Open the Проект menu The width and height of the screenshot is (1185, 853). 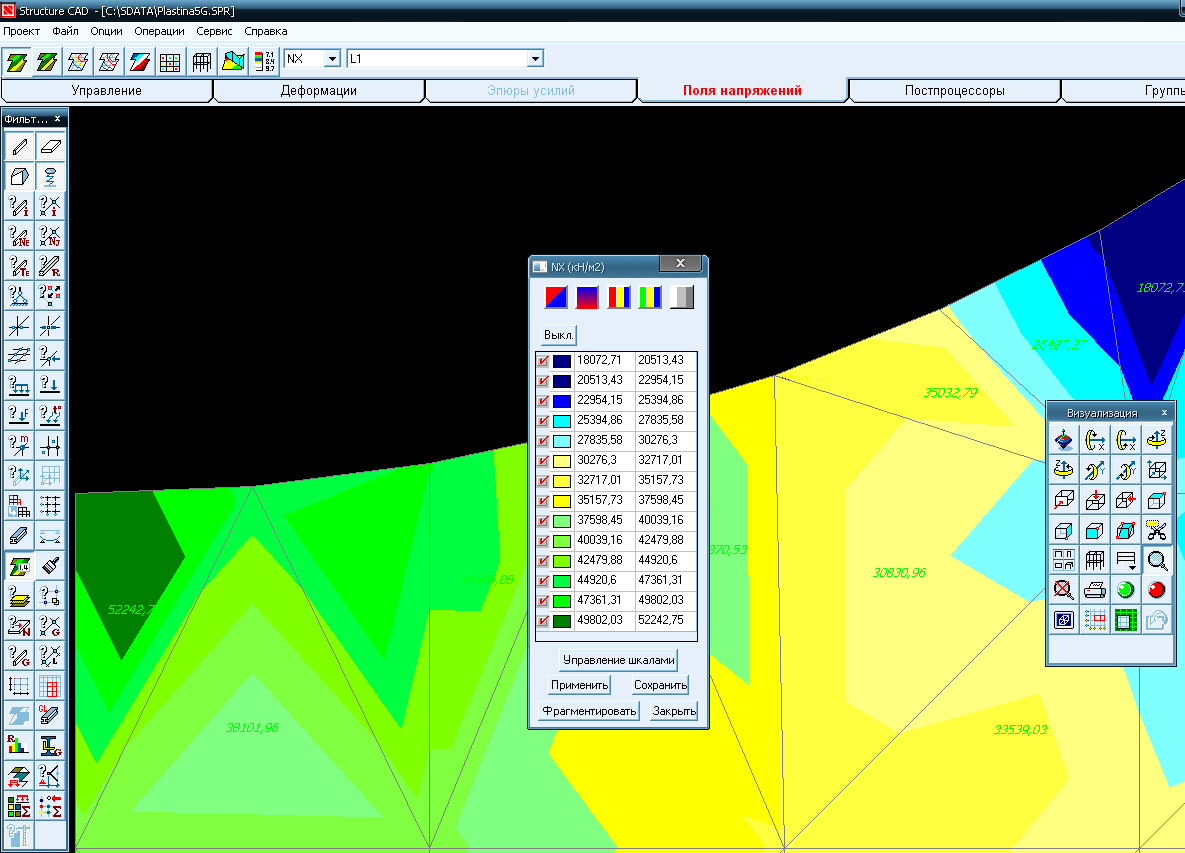tap(21, 31)
